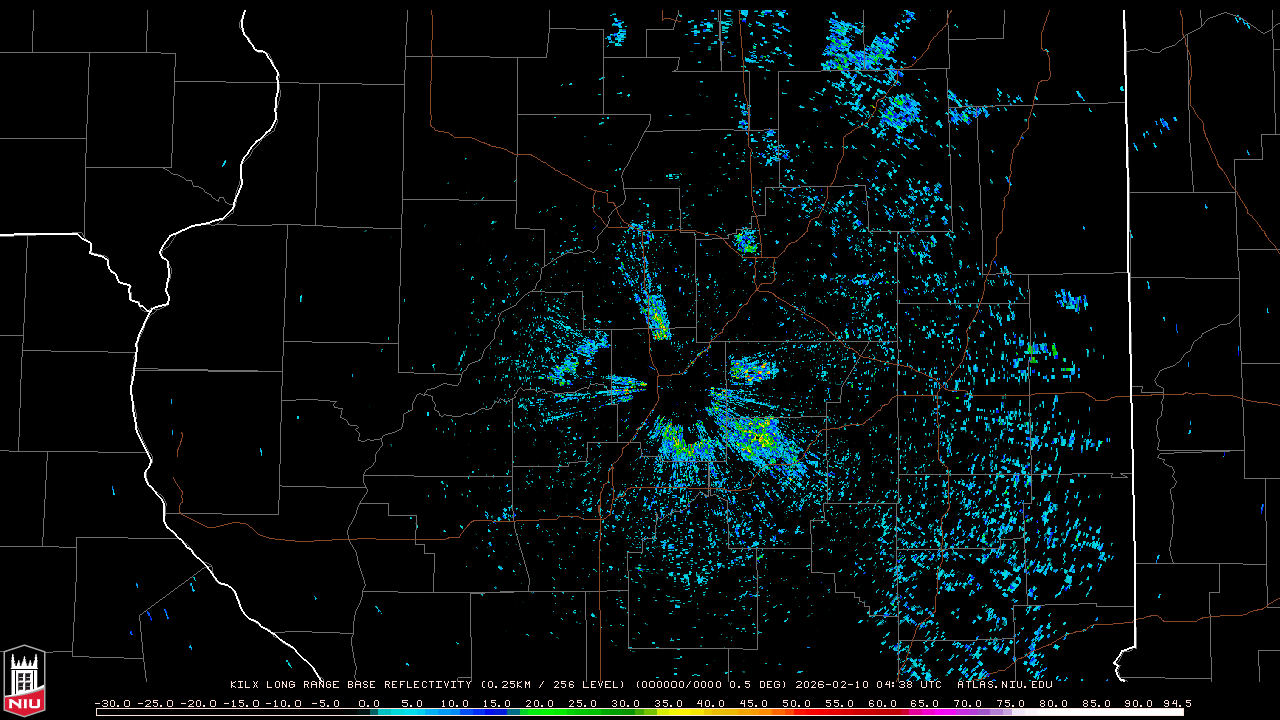This screenshot has height=720, width=1280.
Task: Click the 75.0 label on reflectivity scale
Action: point(1011,703)
